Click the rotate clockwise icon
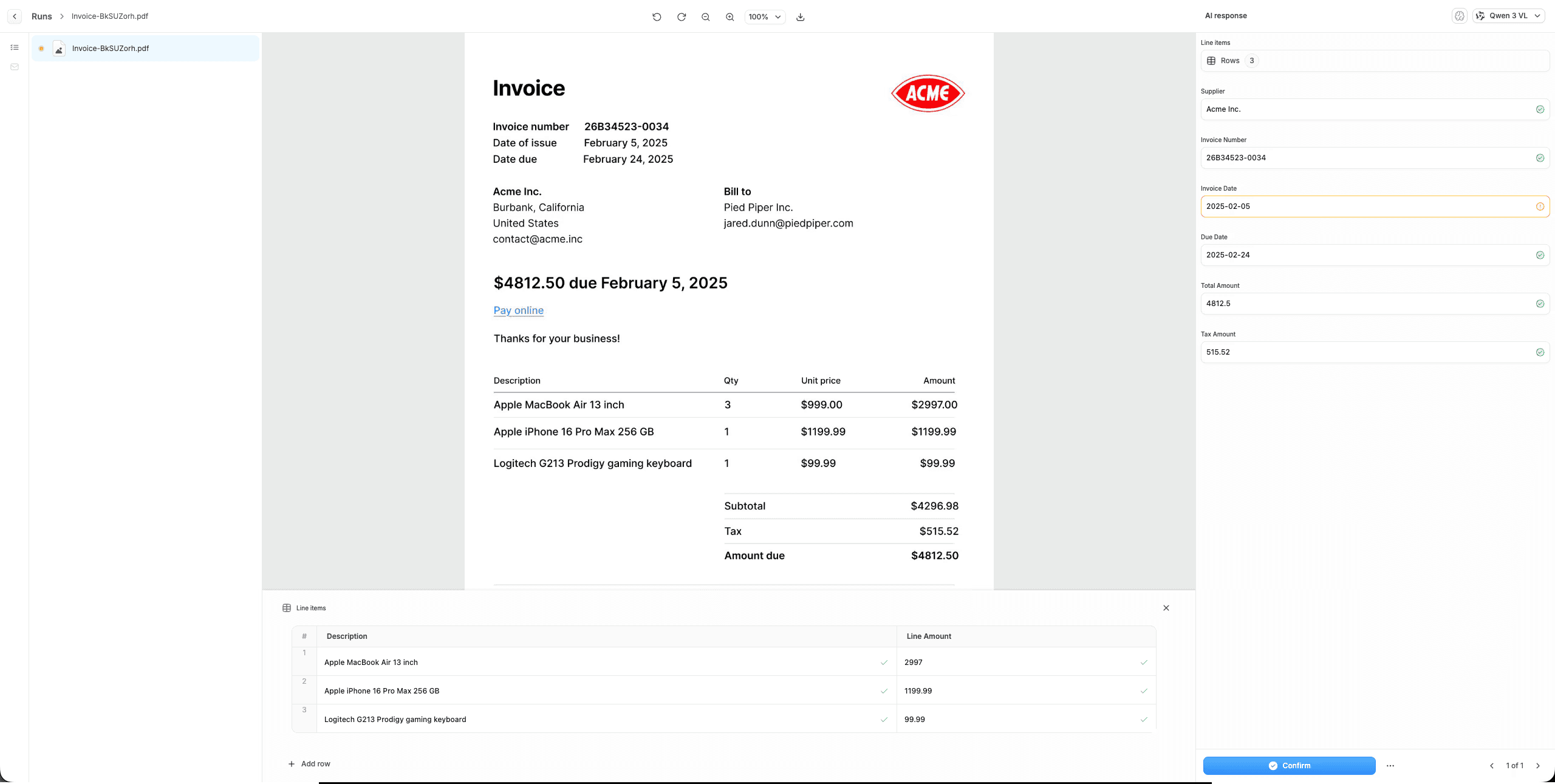Viewport: 1555px width, 784px height. 682,17
